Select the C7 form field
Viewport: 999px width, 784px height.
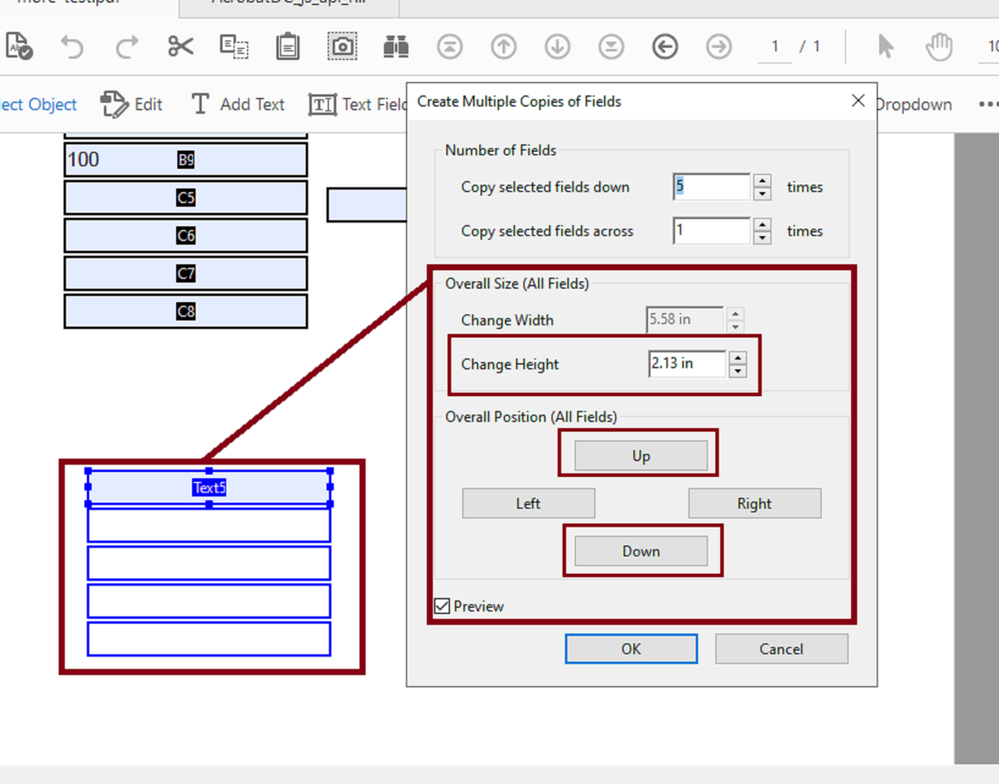pyautogui.click(x=185, y=273)
